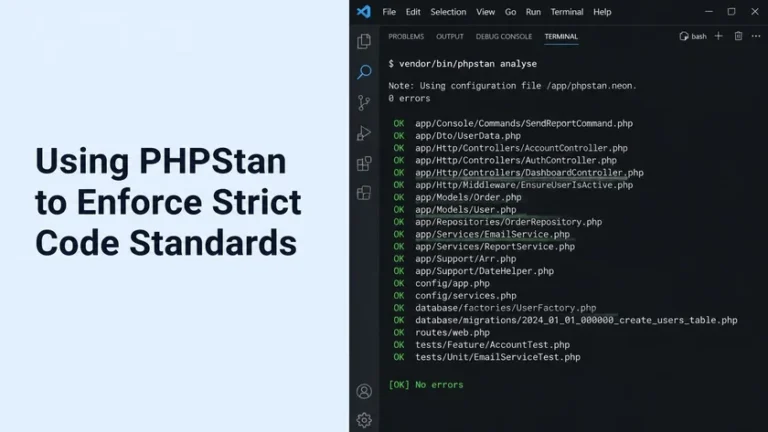Click the OK status beside routes/web.php
The image size is (768, 432).
click(399, 332)
